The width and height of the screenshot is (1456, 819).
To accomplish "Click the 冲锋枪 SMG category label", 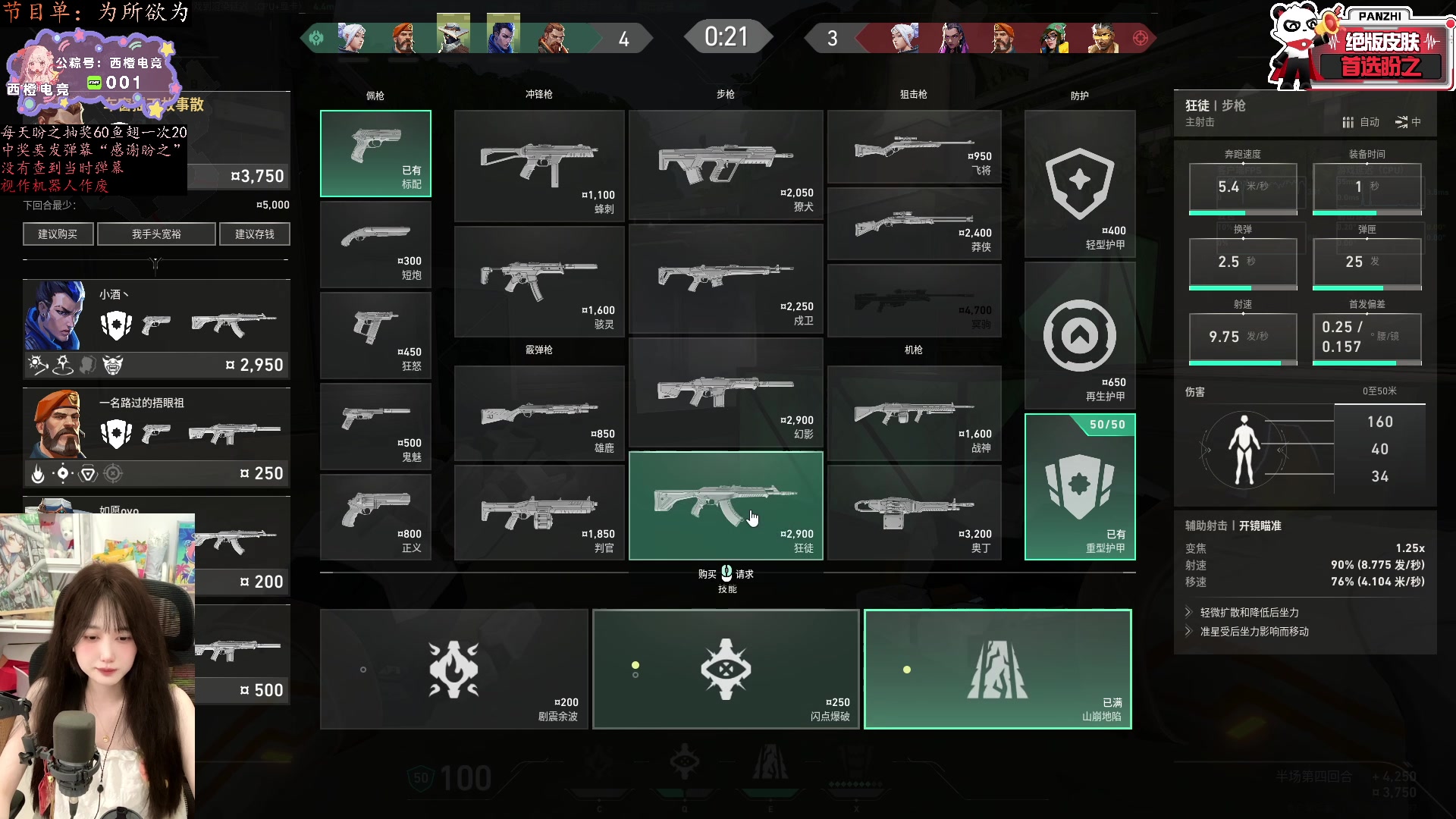I will (539, 94).
